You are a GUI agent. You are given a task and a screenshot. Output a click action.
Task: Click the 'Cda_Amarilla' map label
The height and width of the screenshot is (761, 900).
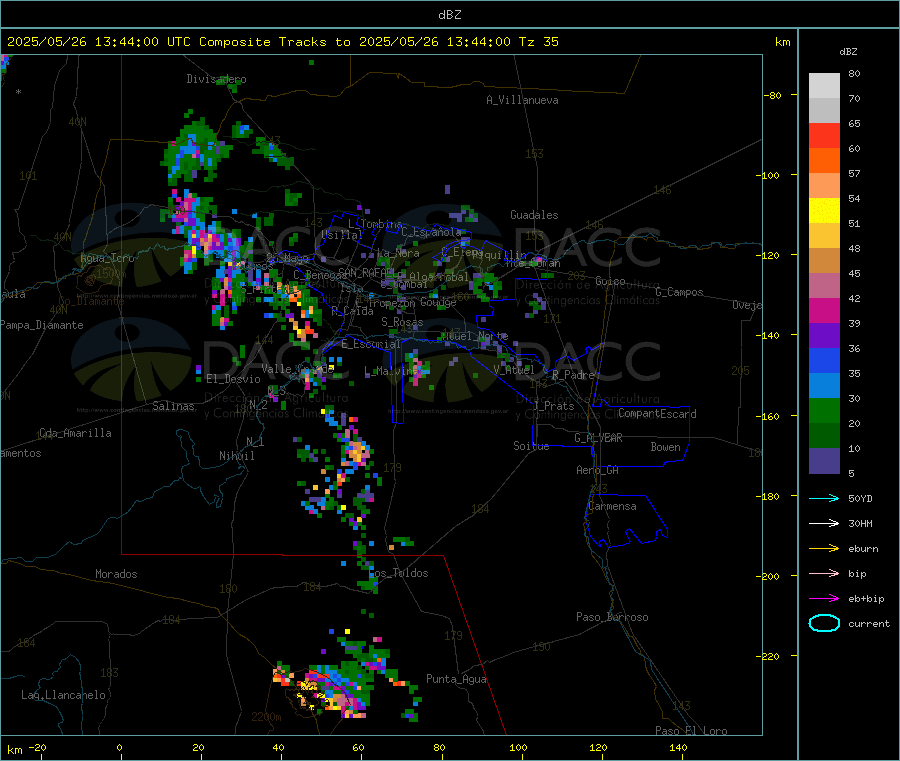coord(75,433)
